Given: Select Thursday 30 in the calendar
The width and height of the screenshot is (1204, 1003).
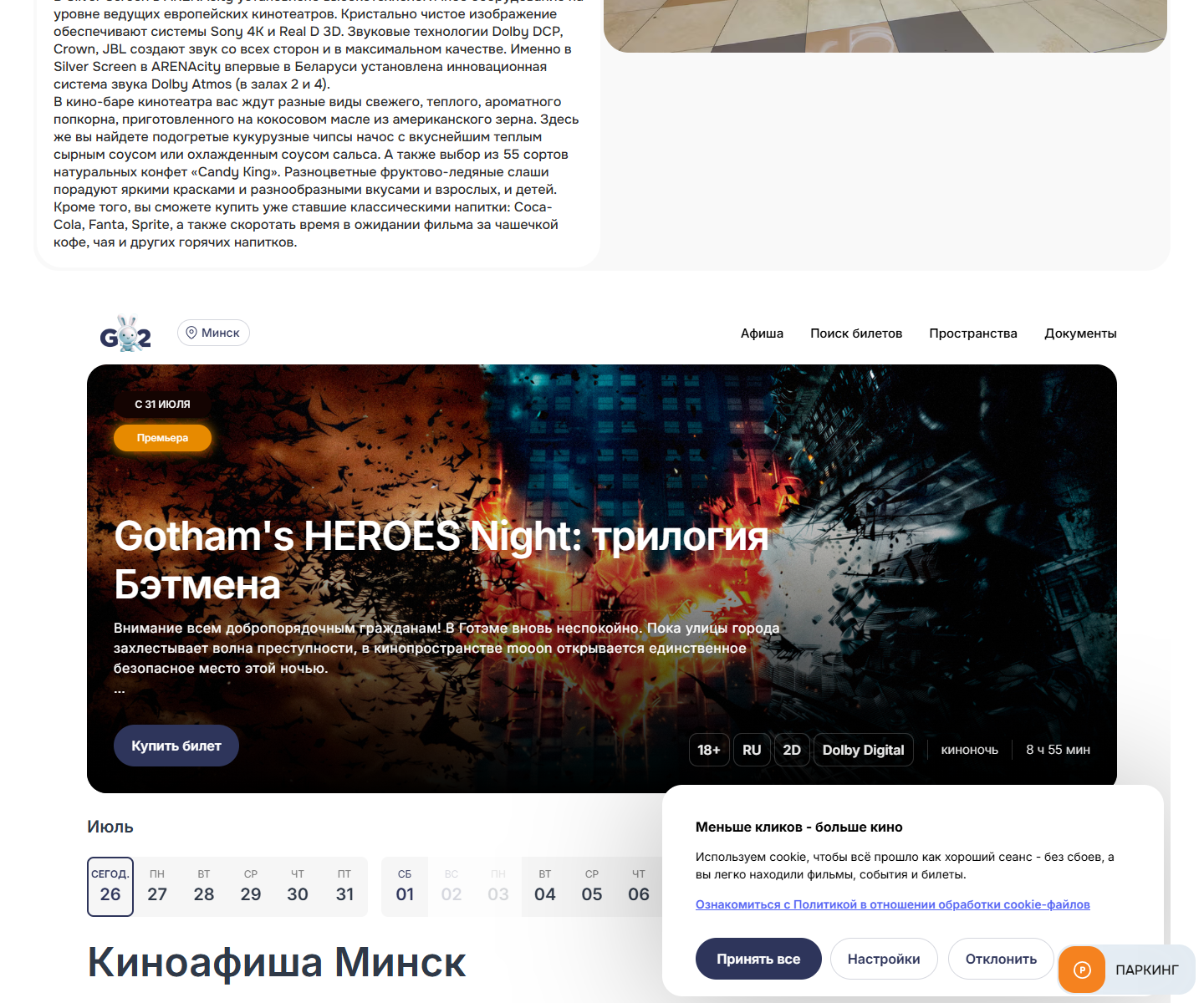Looking at the screenshot, I should [298, 887].
